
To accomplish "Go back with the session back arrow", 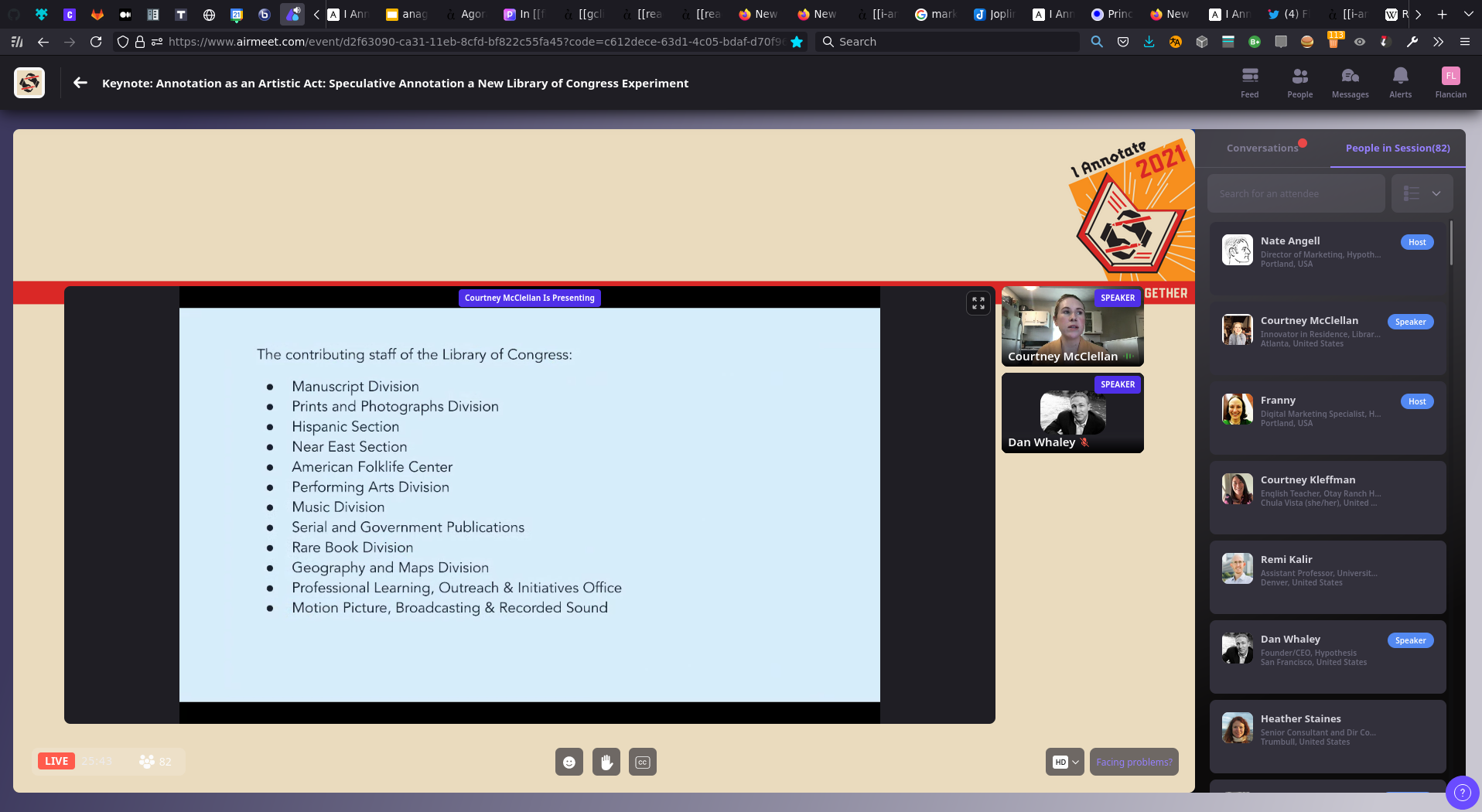I will (x=80, y=83).
